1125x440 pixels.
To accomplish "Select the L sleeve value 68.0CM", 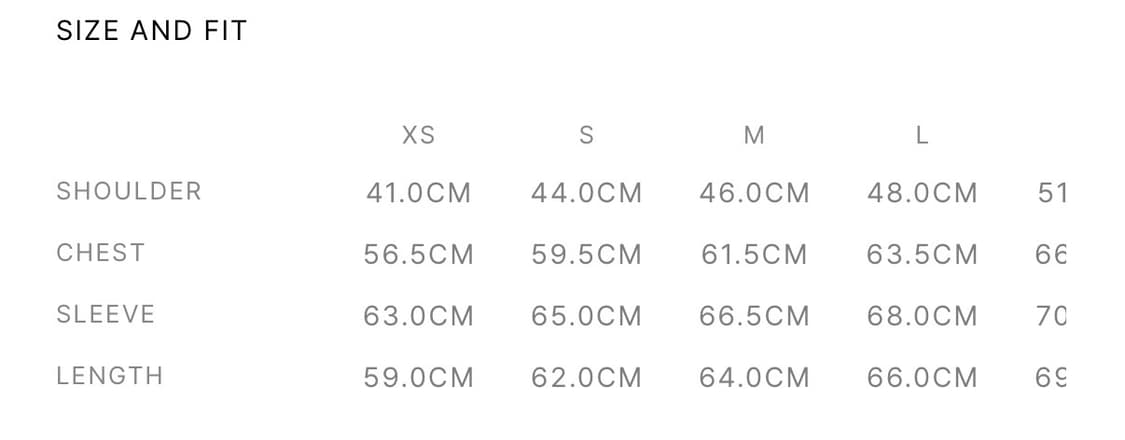I will 922,317.
